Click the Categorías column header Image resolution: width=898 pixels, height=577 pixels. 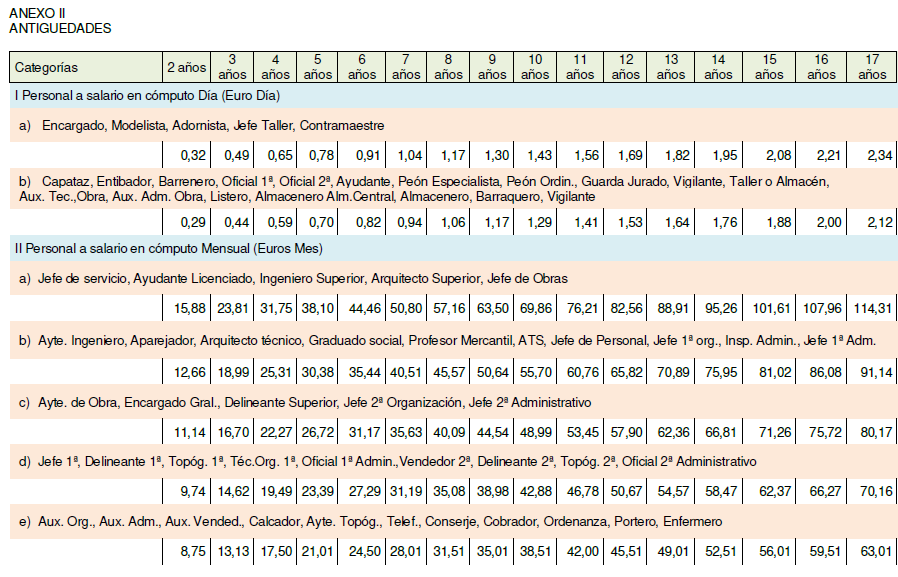[x=86, y=67]
